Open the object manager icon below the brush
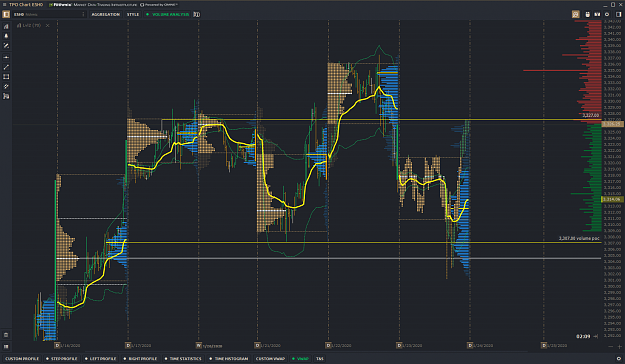625x364 pixels. [6, 96]
